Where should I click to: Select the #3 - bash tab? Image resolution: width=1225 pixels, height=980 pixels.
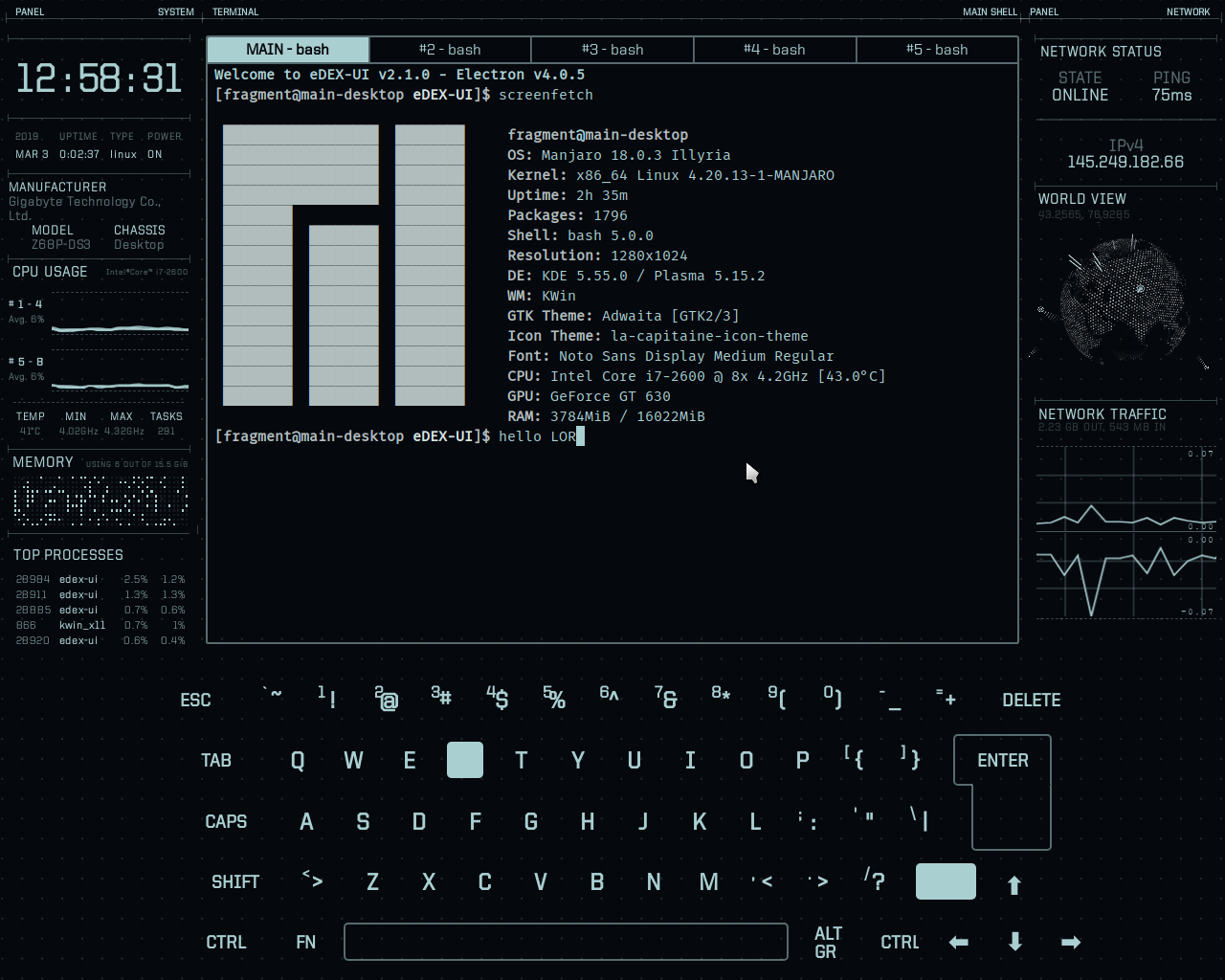tap(612, 50)
